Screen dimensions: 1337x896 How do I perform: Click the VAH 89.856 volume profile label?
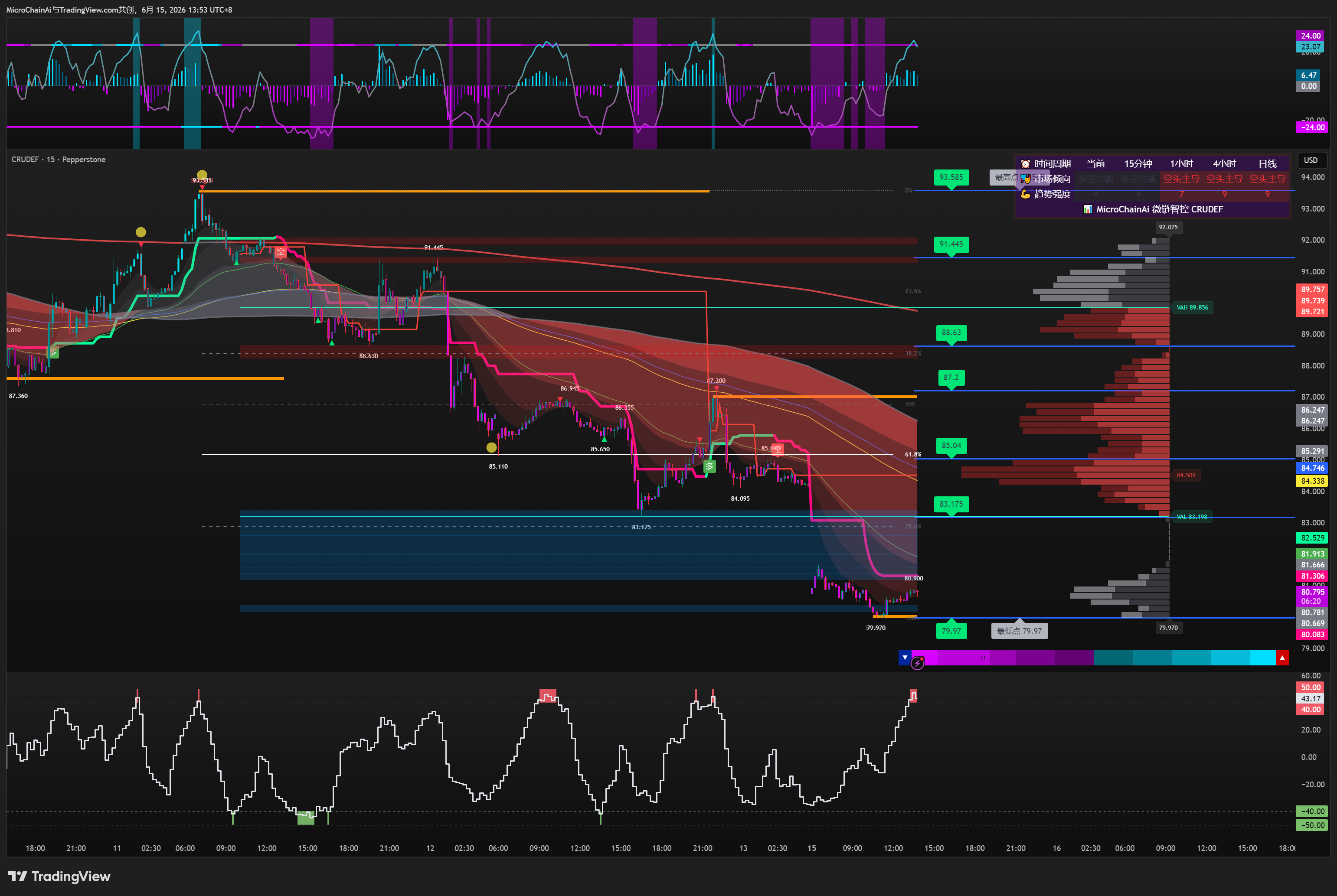click(1192, 307)
